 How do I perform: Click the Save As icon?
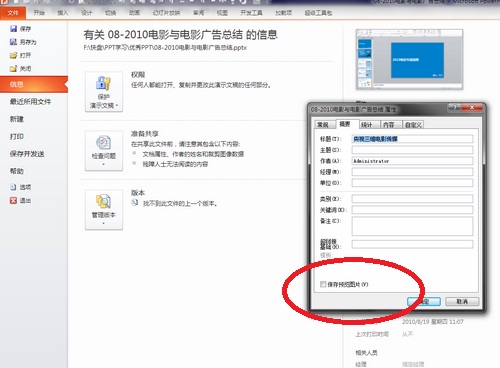13,42
